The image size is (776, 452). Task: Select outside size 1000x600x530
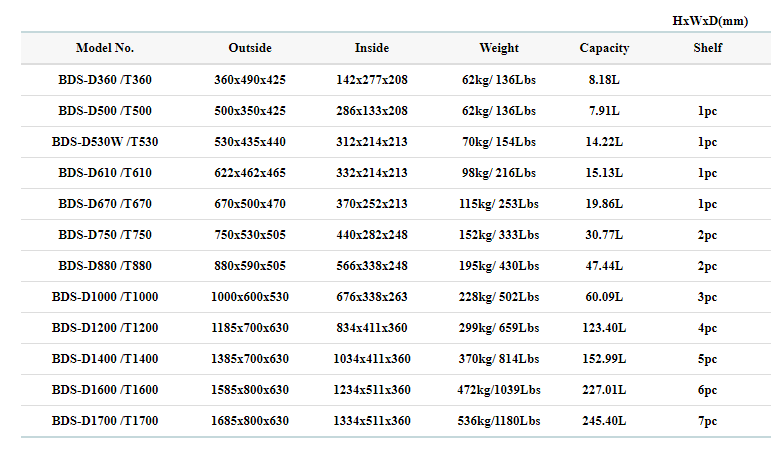(x=249, y=297)
